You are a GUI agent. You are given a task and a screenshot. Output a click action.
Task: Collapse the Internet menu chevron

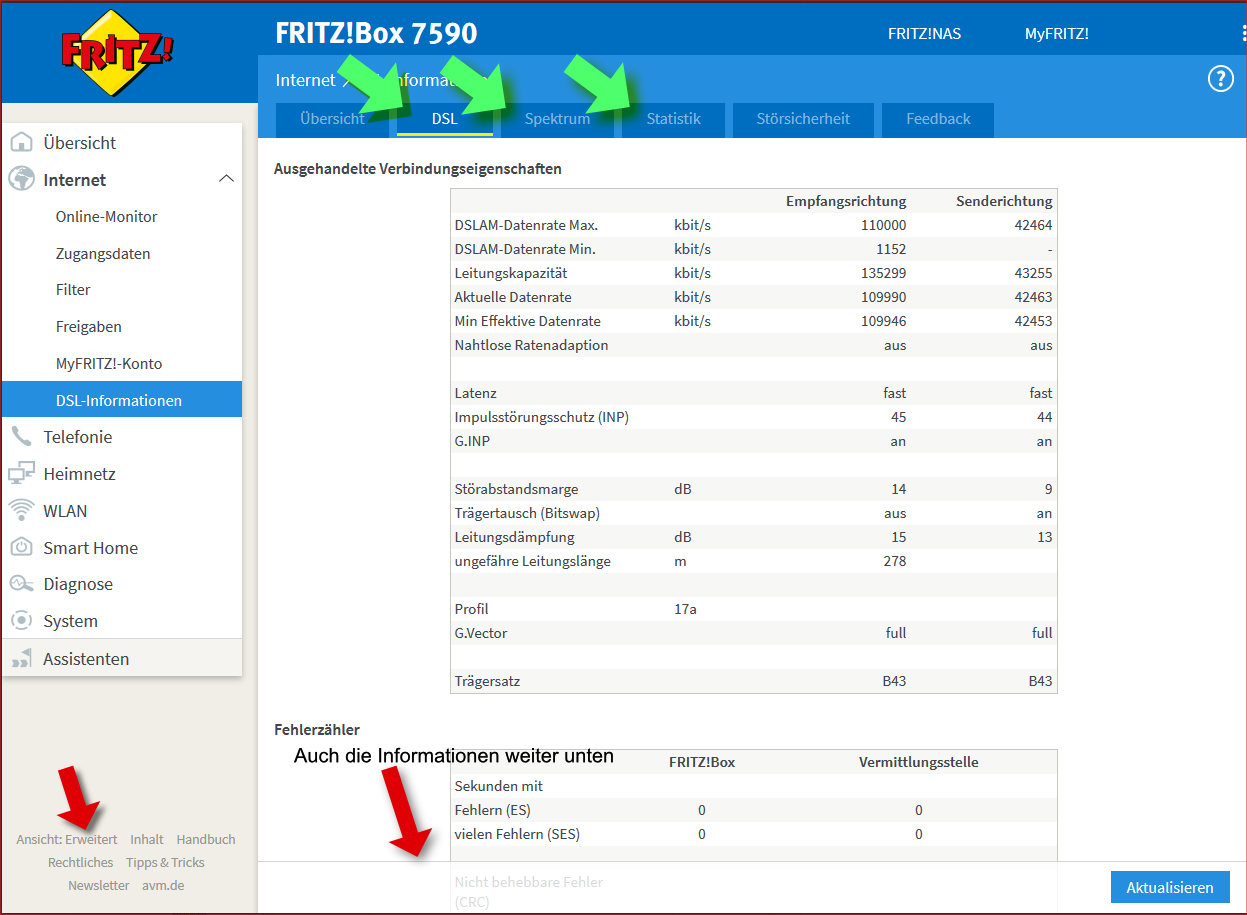[226, 179]
